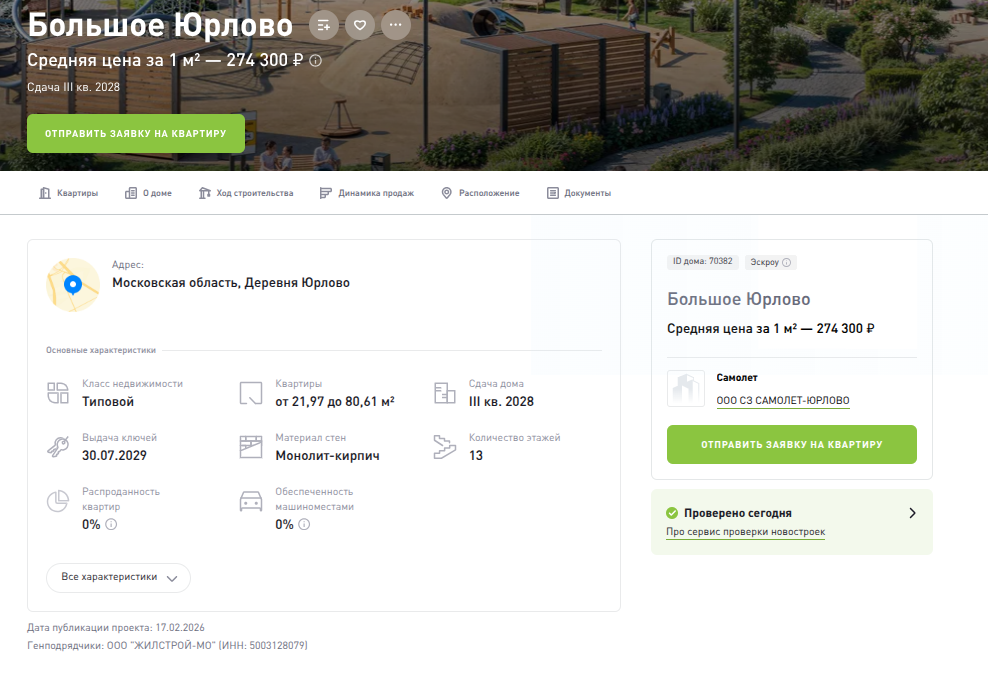Click info icon next to header average price
The image size is (988, 686).
click(316, 61)
